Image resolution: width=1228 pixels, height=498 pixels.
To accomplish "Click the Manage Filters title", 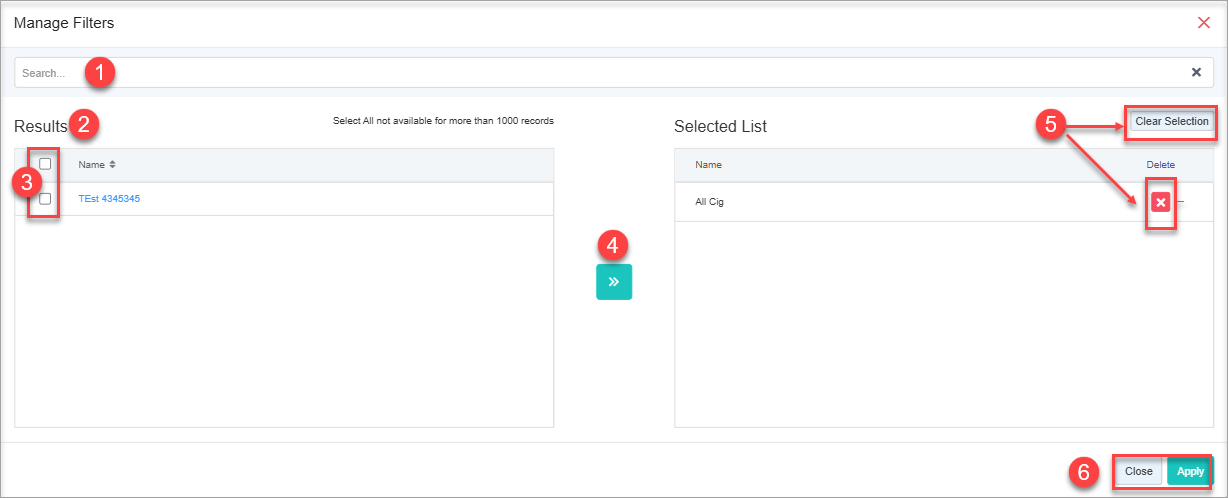I will pyautogui.click(x=64, y=22).
